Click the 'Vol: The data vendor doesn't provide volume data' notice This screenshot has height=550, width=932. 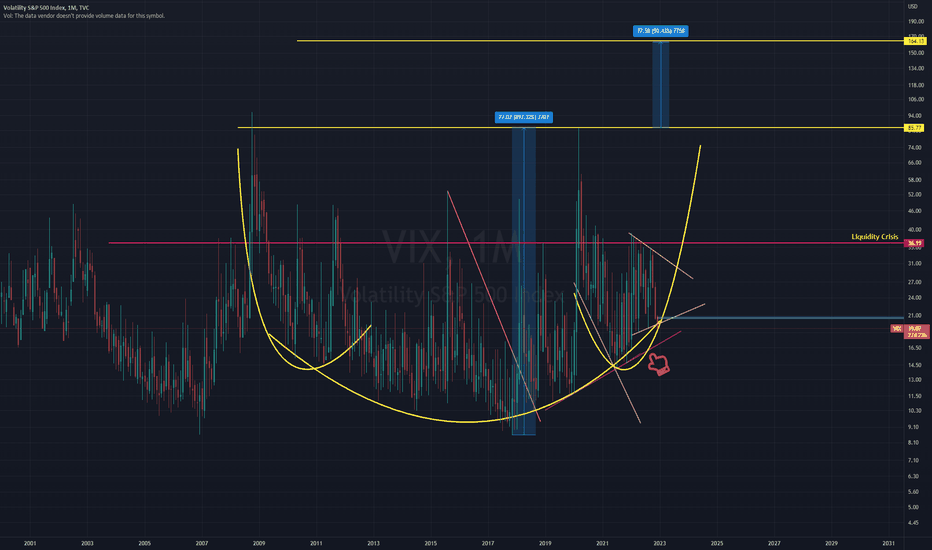84,16
